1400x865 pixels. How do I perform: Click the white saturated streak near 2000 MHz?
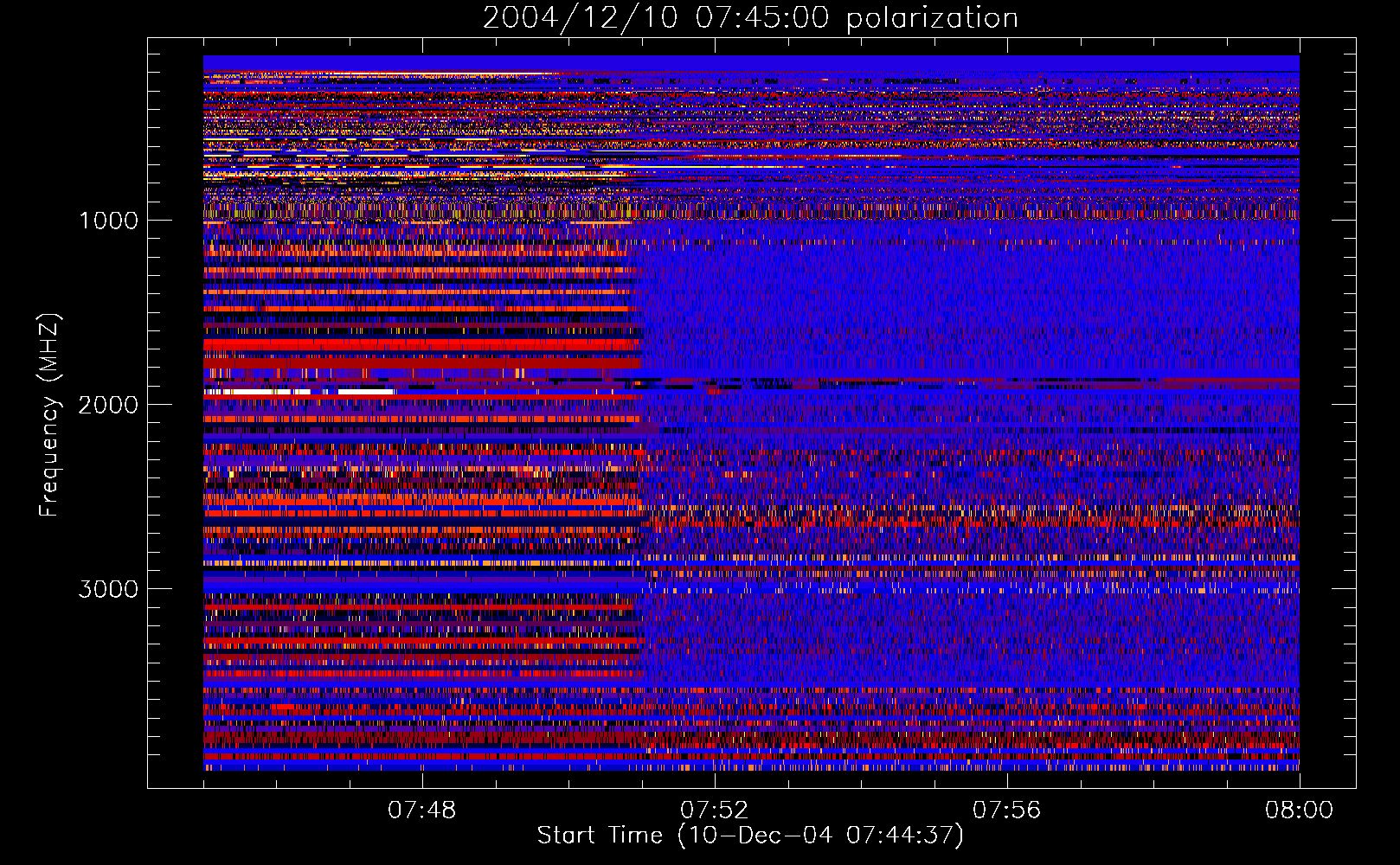tap(299, 392)
